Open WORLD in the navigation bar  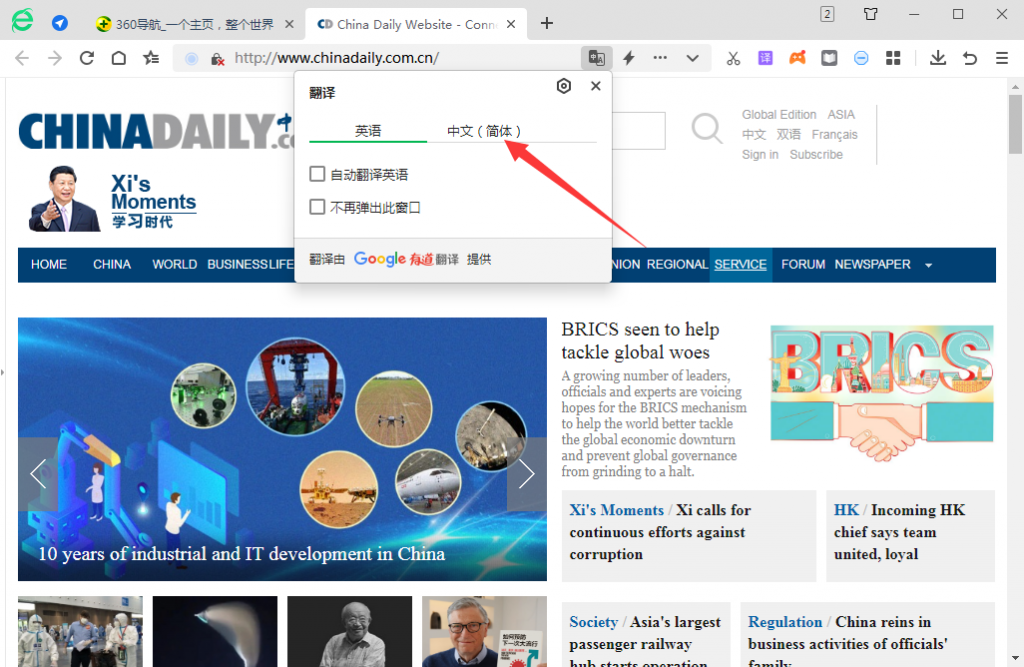174,265
